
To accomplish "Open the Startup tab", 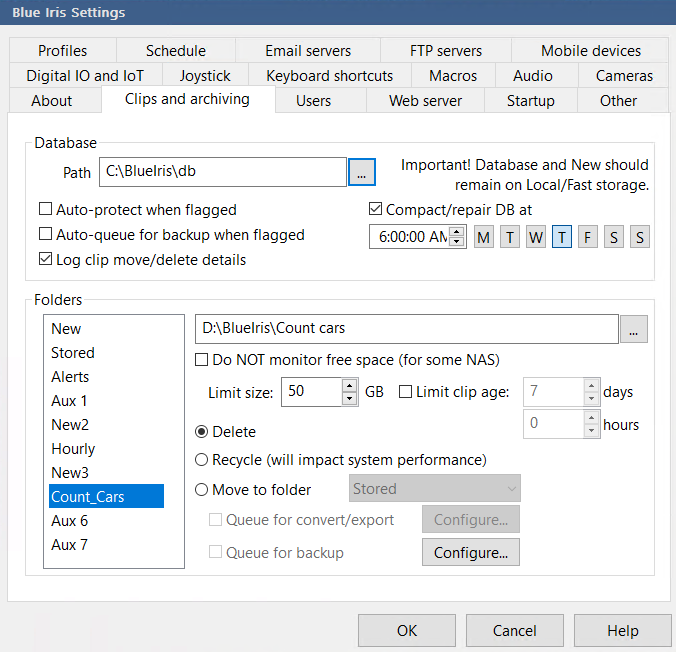I will 531,100.
